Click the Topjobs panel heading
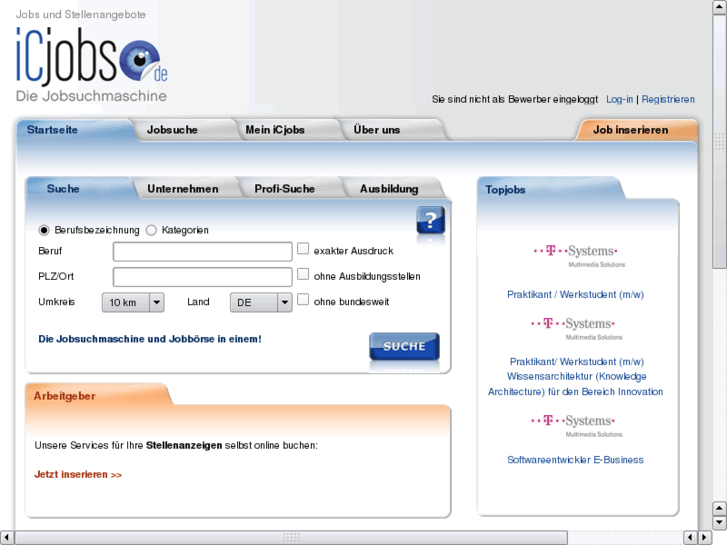The width and height of the screenshot is (727, 545). 505,190
